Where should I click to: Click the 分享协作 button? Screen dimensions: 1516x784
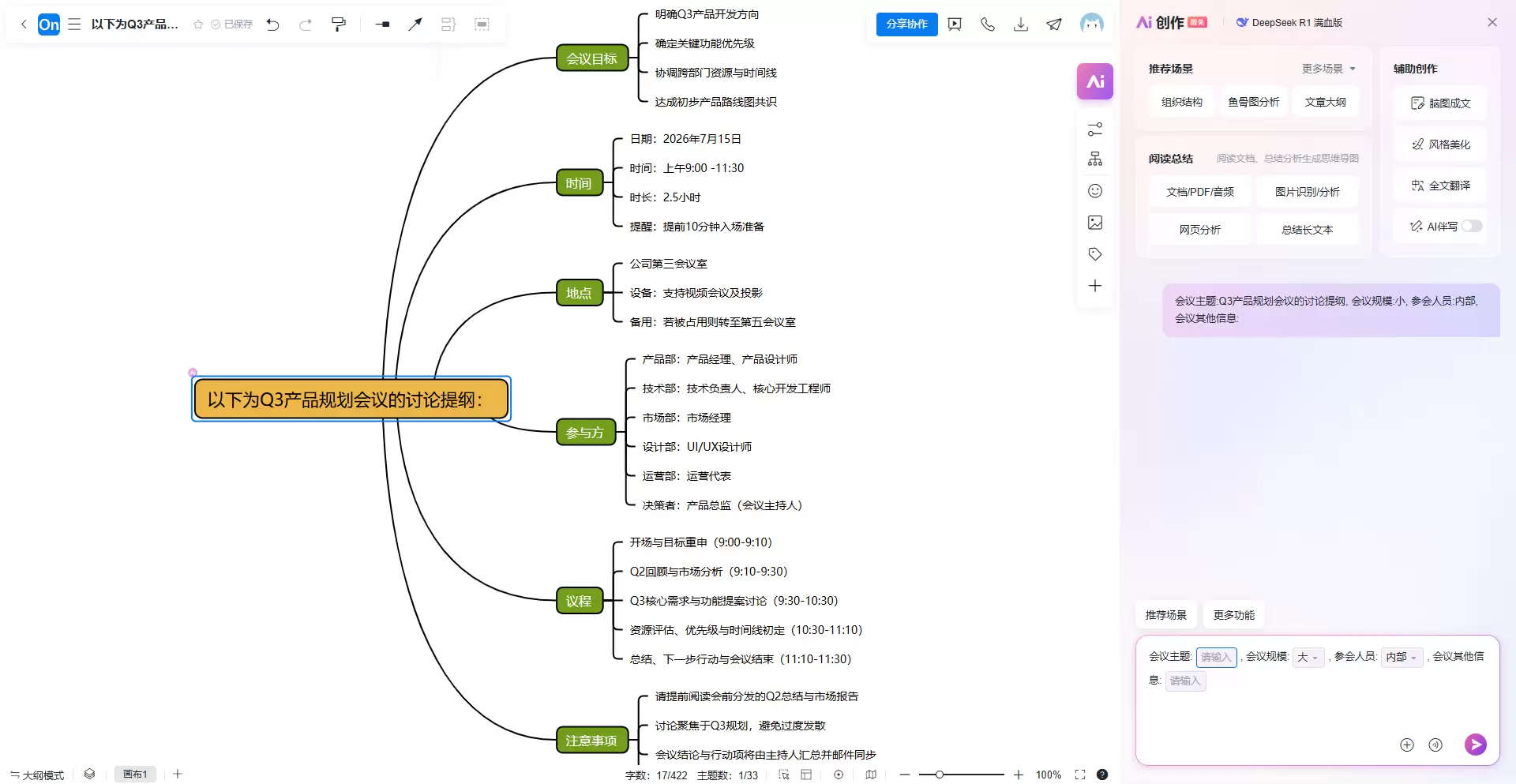[x=906, y=24]
